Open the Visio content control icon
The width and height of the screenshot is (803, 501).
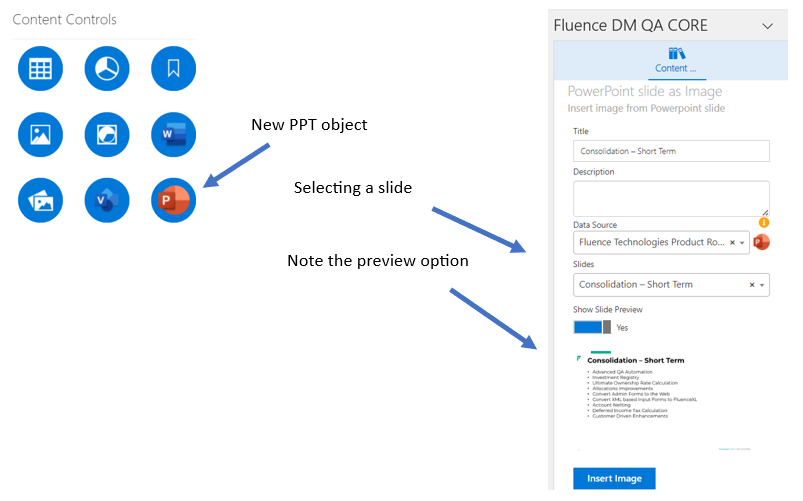(107, 200)
